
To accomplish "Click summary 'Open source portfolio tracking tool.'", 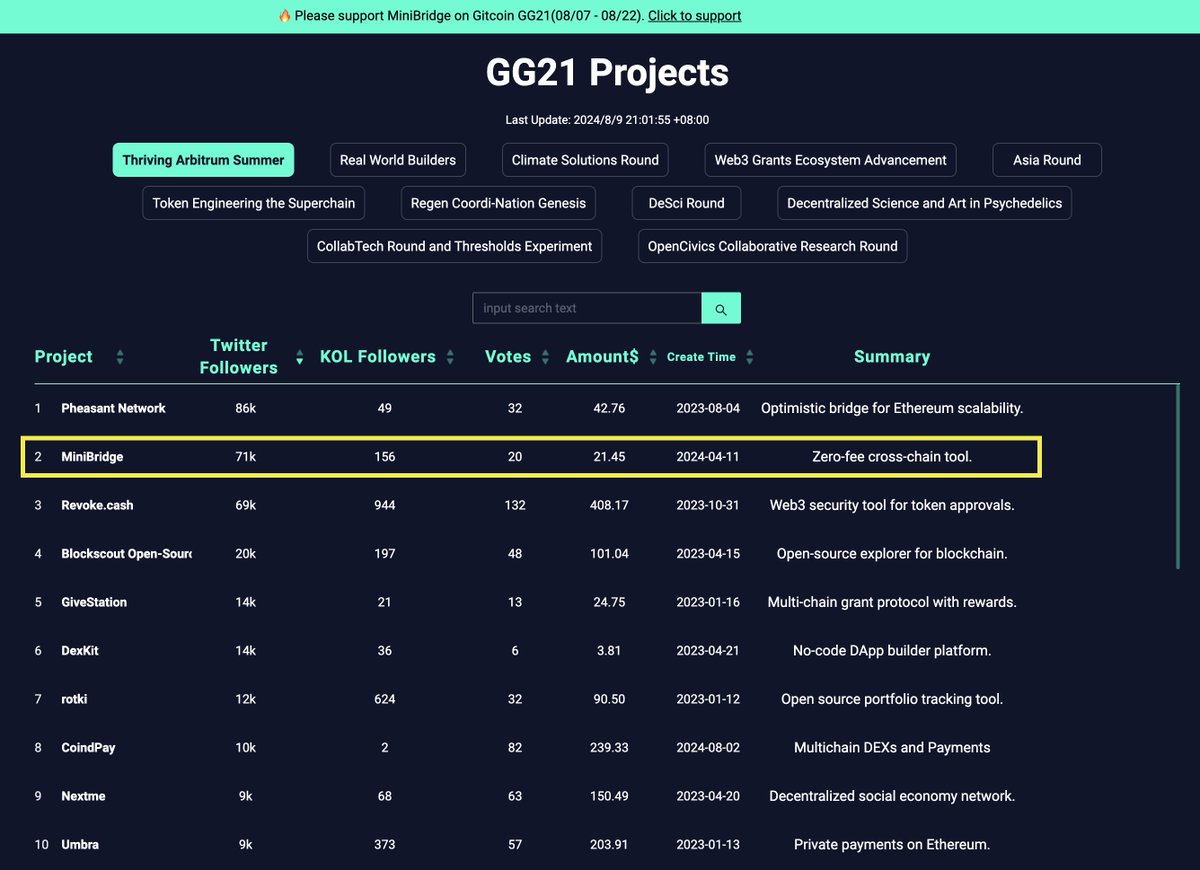I will [892, 699].
